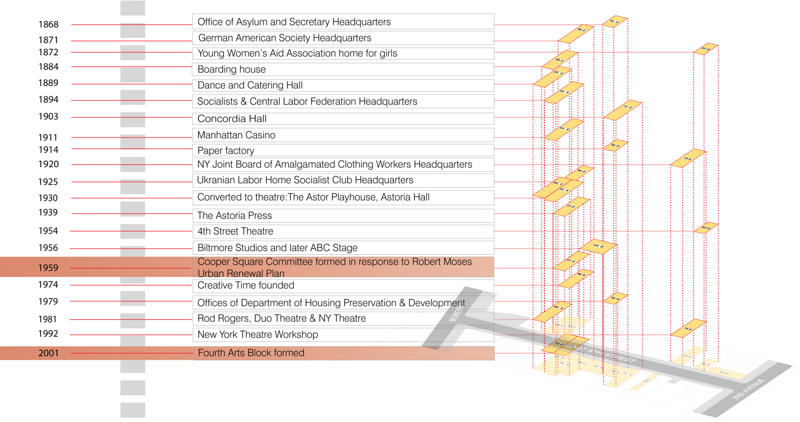The width and height of the screenshot is (800, 422).
Task: Click 'German American Society Headquarters' entry
Action: (x=343, y=38)
